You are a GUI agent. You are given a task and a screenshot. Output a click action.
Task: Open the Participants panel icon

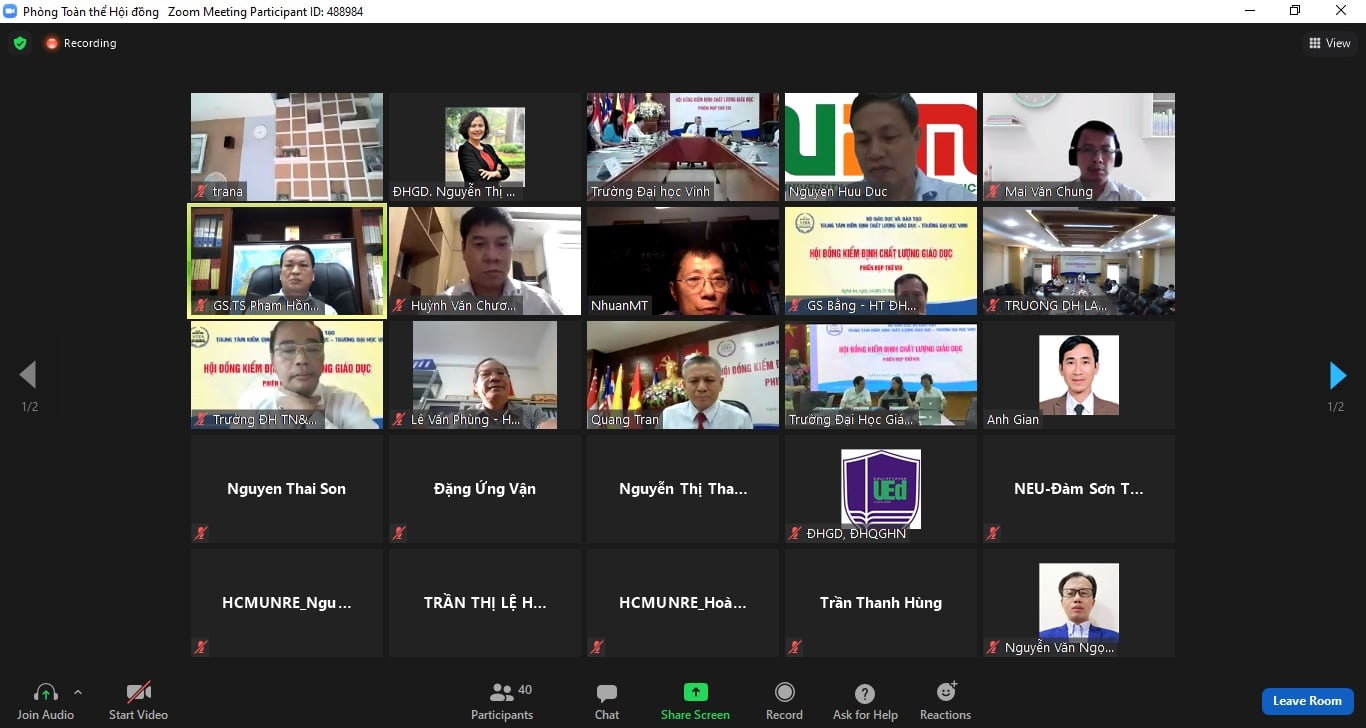[502, 692]
